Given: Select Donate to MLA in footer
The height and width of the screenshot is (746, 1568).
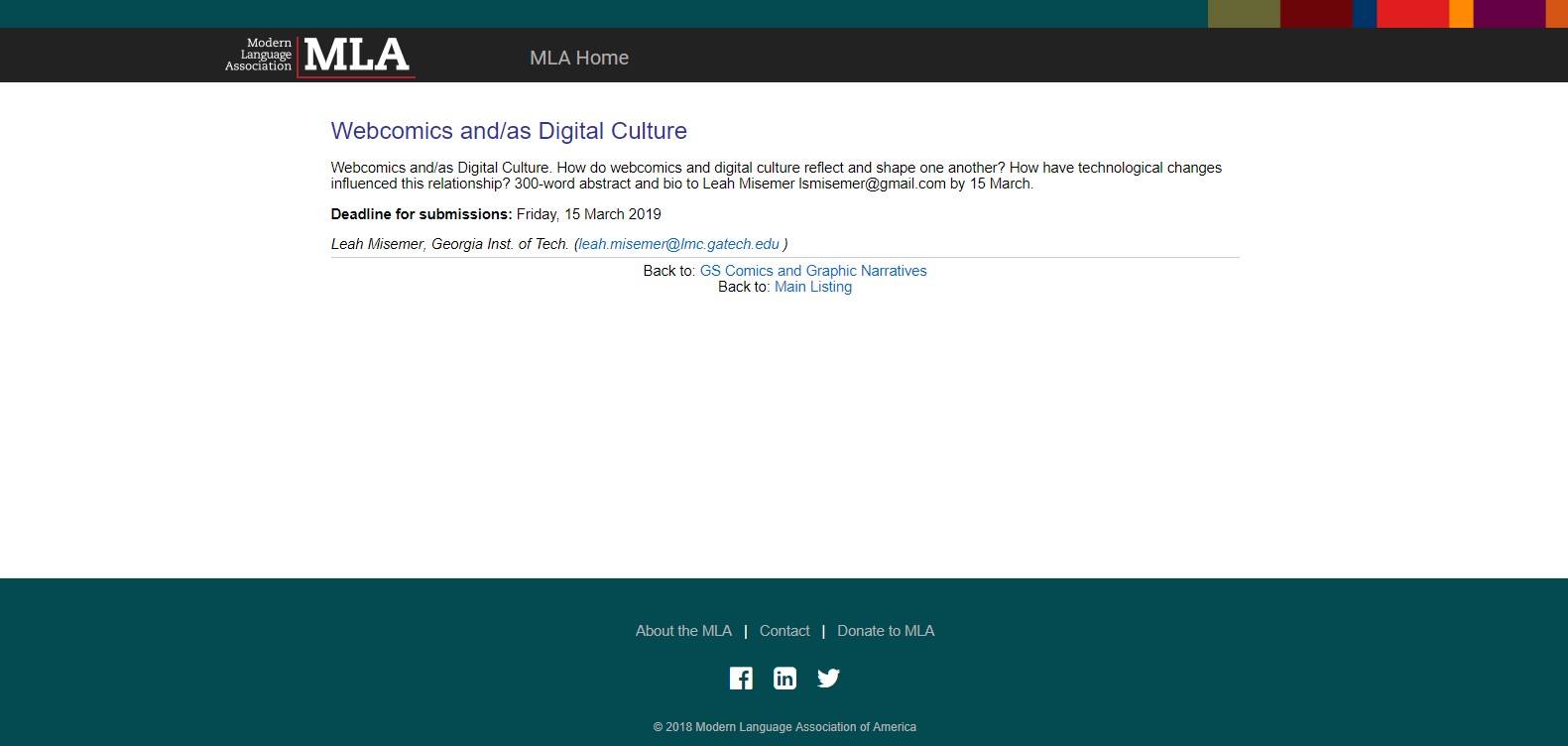Looking at the screenshot, I should click(886, 631).
